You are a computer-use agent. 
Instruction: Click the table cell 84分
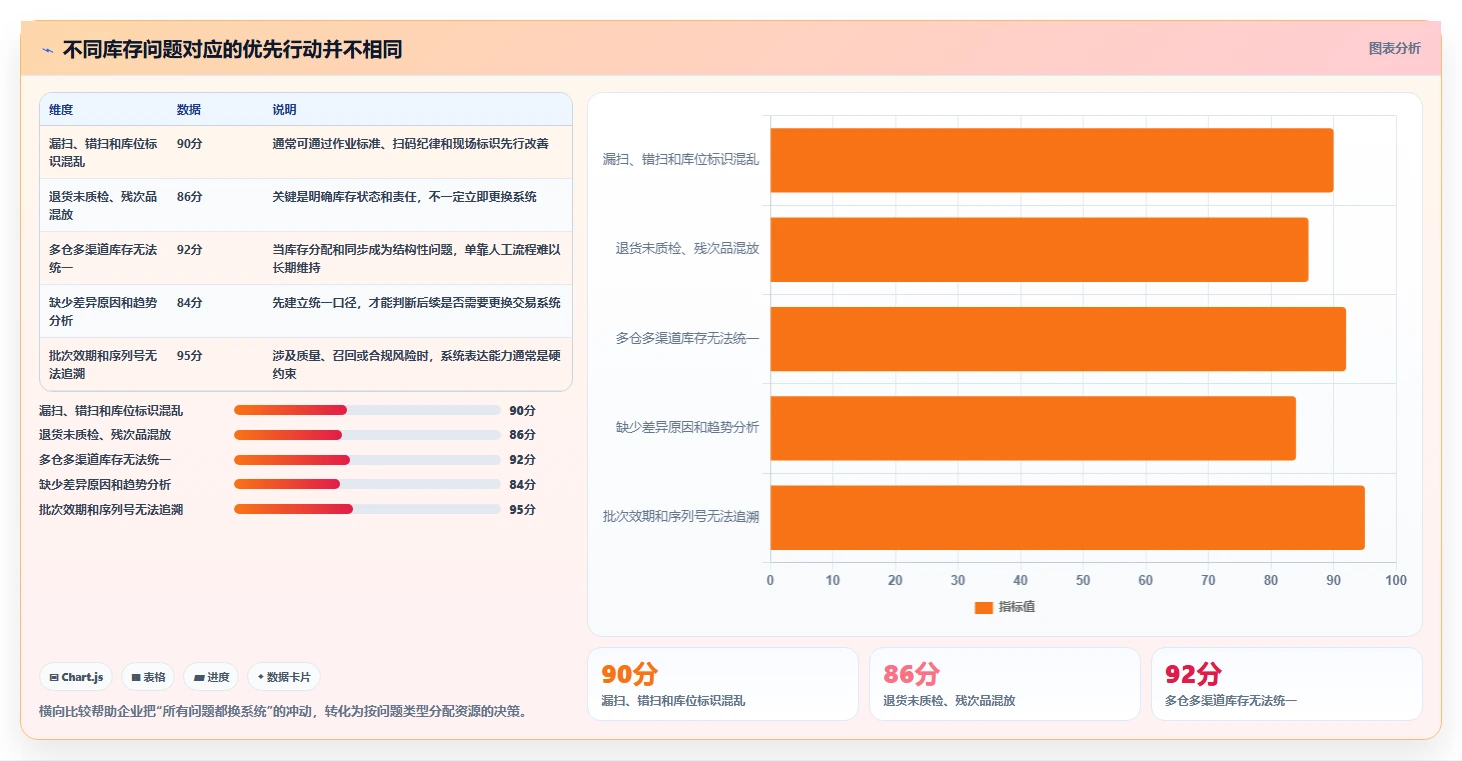(x=189, y=303)
